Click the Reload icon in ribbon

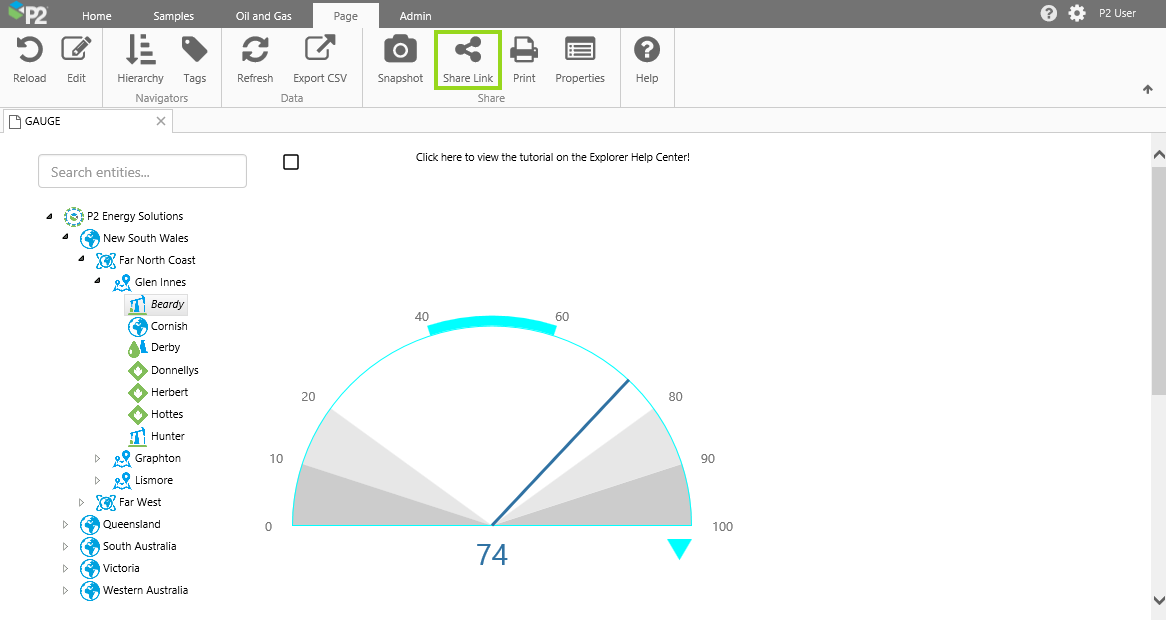tap(29, 50)
